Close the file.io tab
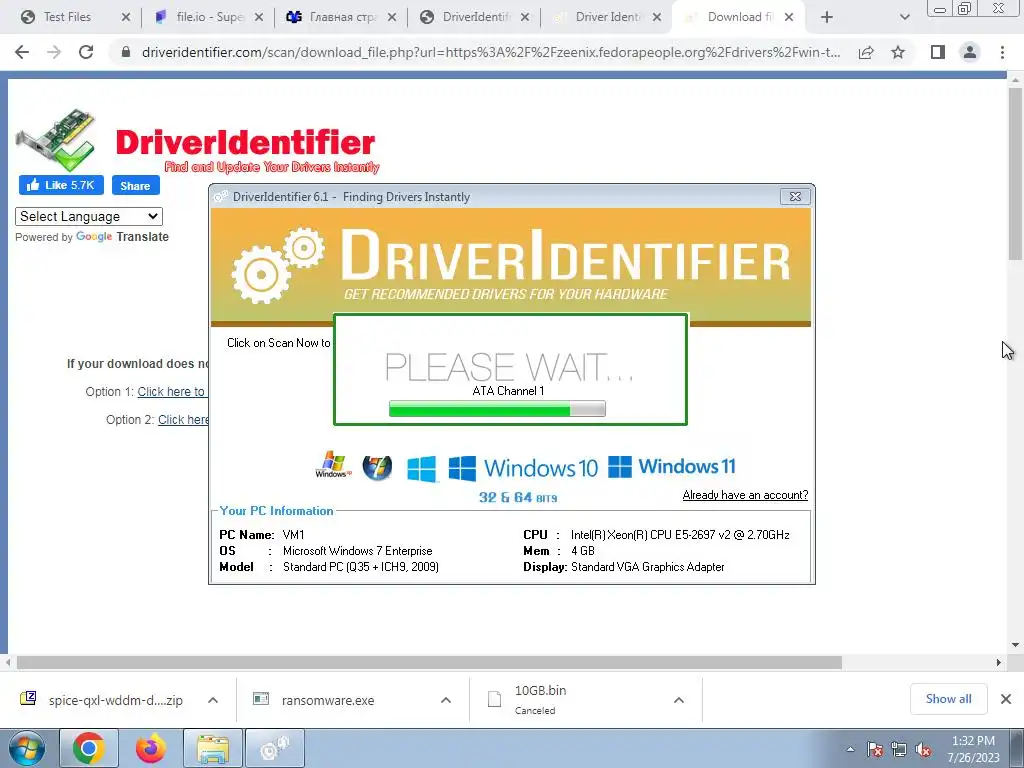Viewport: 1024px width, 768px height. [259, 18]
